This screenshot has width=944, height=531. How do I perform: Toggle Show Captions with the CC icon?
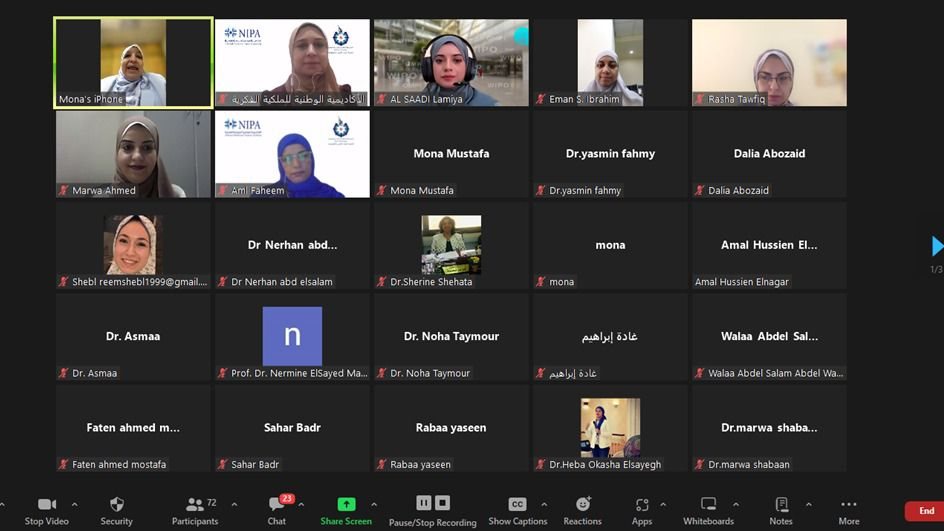point(517,505)
